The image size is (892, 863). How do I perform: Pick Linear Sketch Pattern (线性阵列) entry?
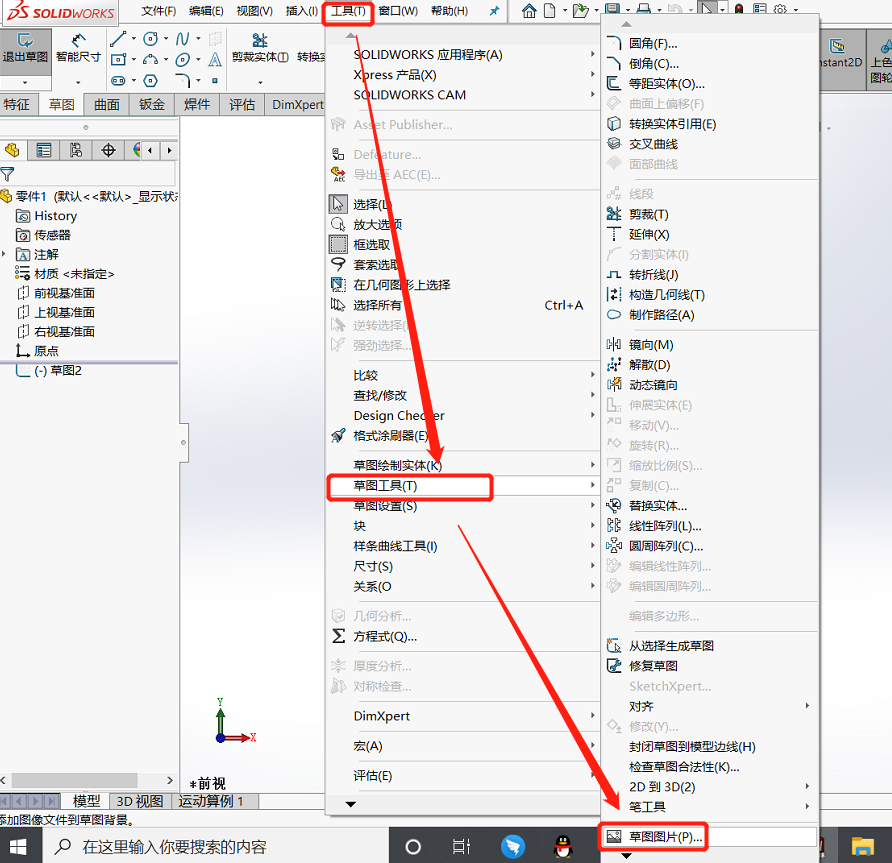point(664,526)
